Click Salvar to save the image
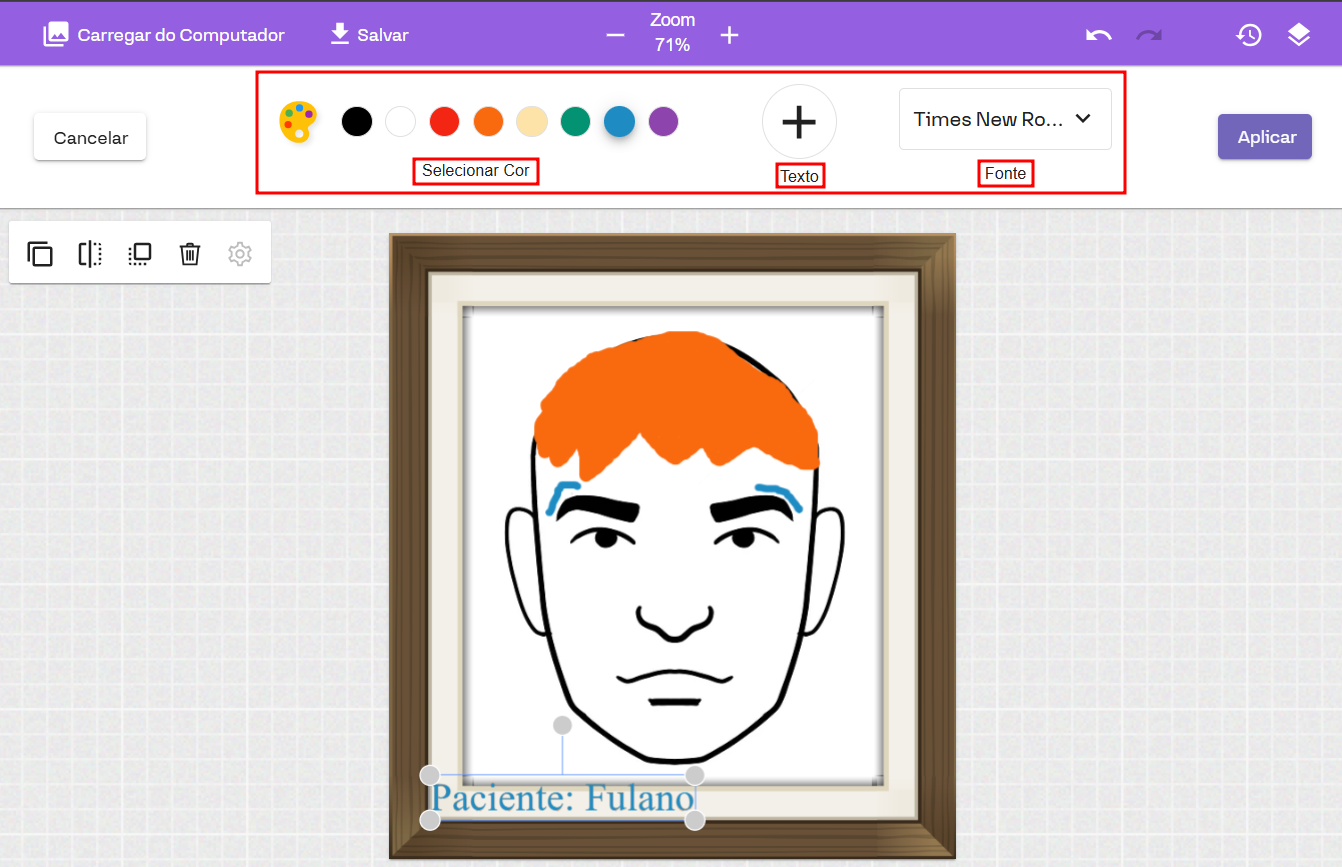1342x867 pixels. pos(369,35)
